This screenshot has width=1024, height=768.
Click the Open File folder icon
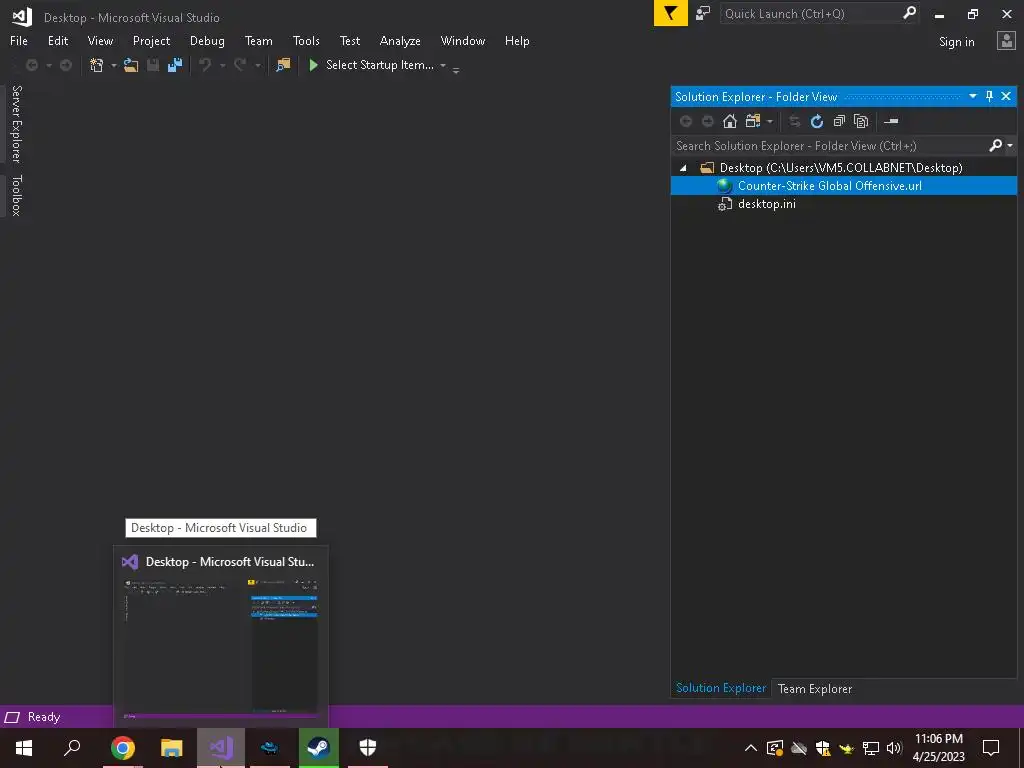click(131, 65)
